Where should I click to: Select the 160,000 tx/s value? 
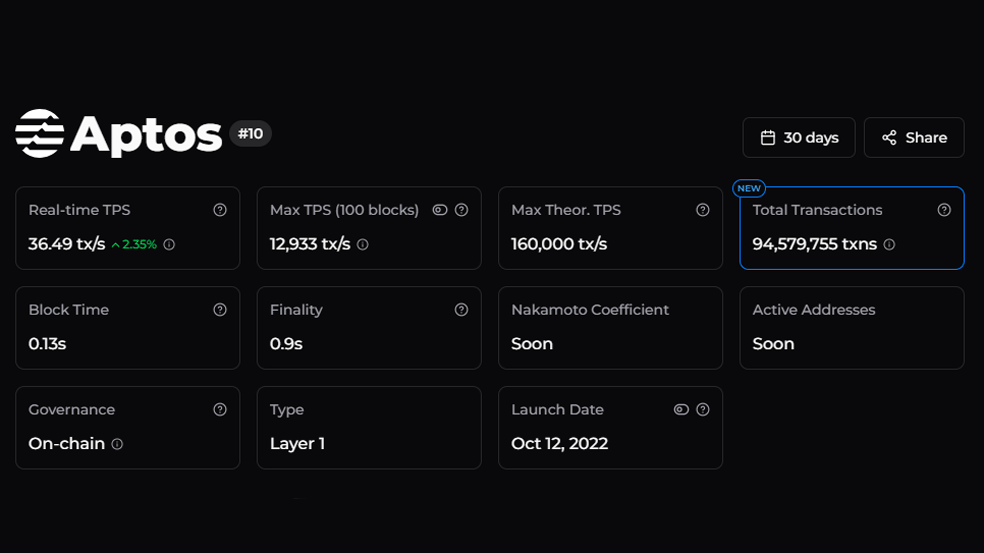[559, 244]
